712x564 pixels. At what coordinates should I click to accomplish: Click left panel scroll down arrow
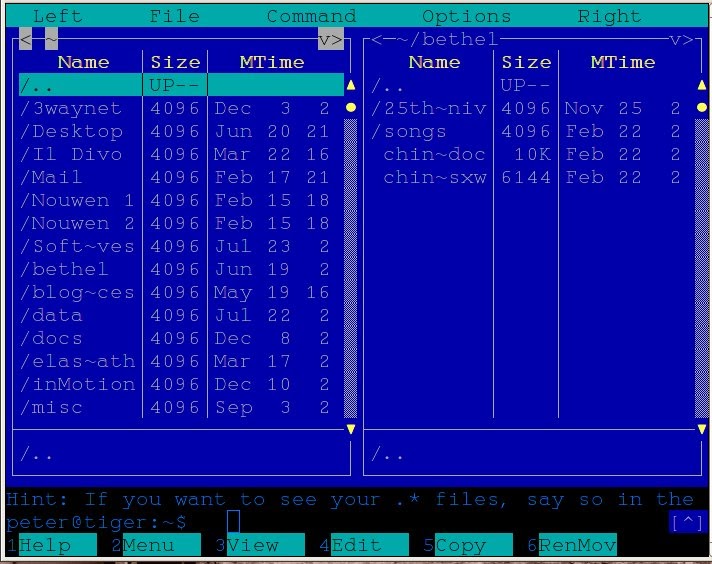coord(351,429)
